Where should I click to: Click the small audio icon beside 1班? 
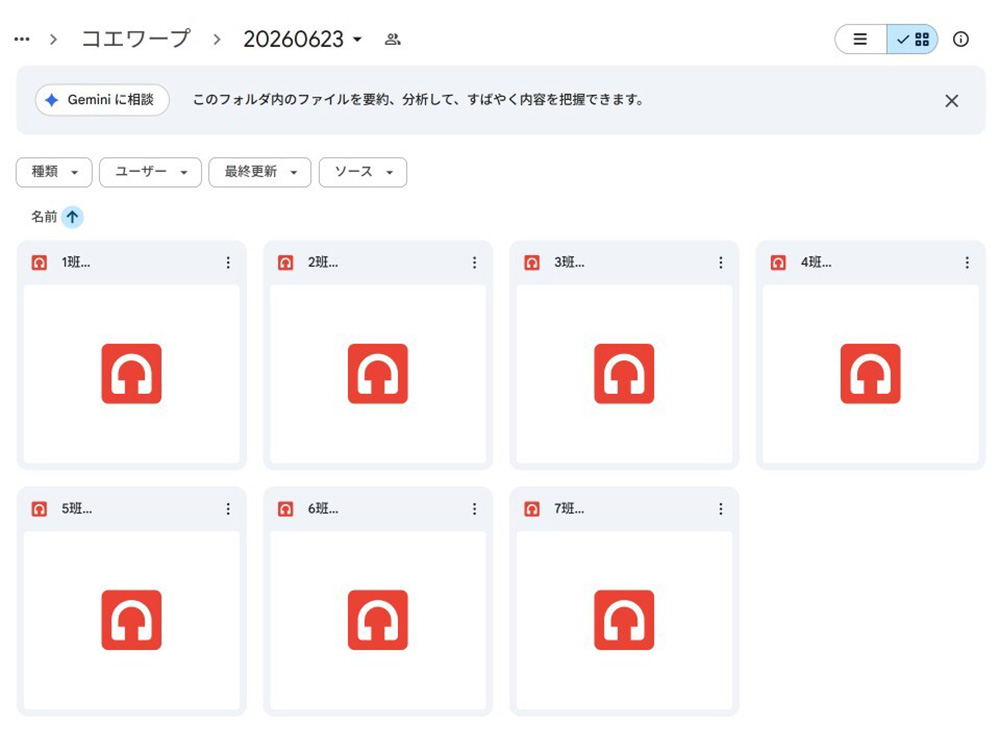(40, 263)
